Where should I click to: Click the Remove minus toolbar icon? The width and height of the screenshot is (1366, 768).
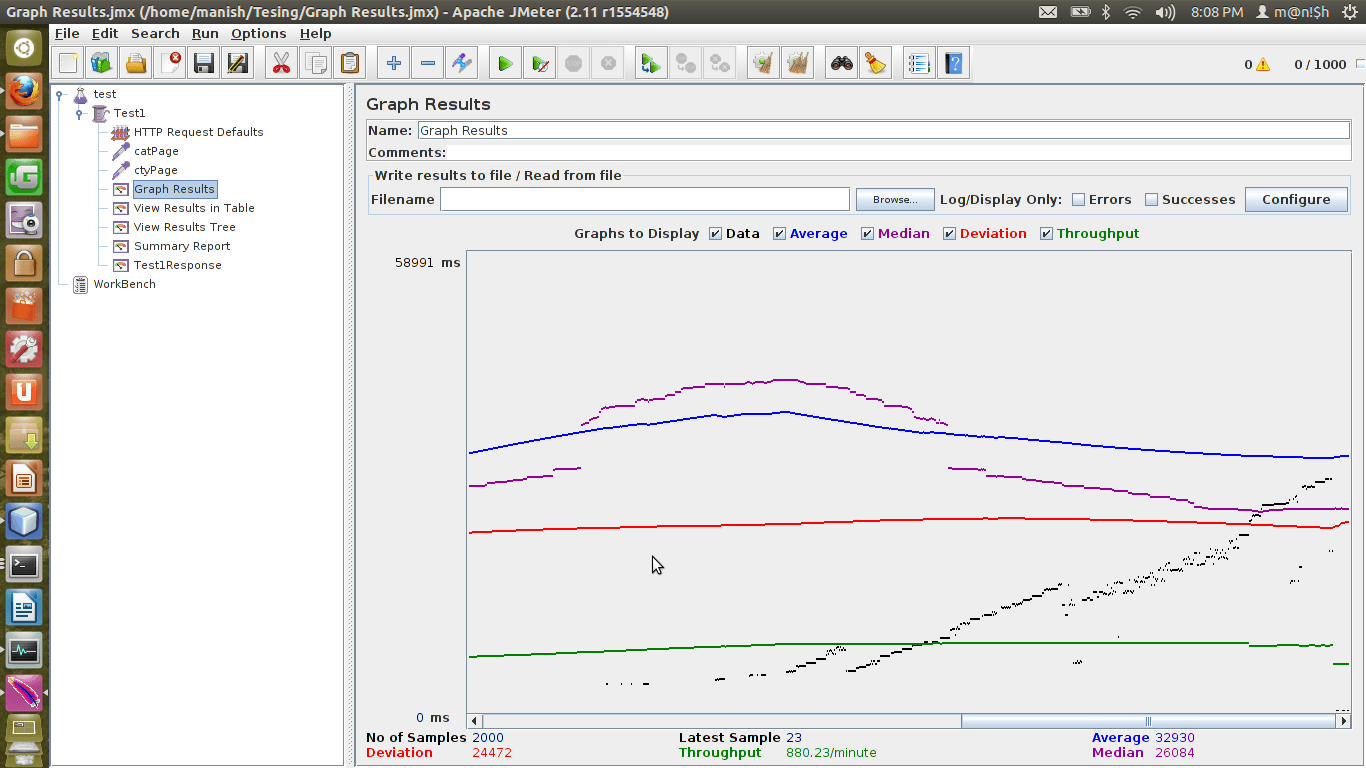pyautogui.click(x=428, y=64)
